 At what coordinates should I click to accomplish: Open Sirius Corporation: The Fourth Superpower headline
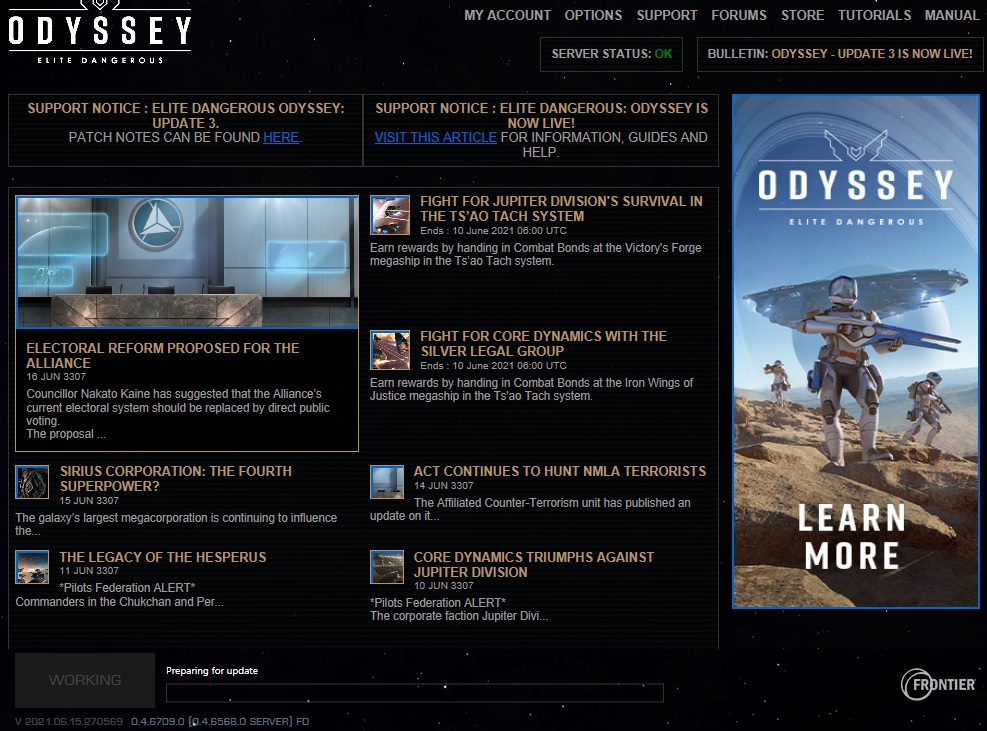pyautogui.click(x=176, y=479)
